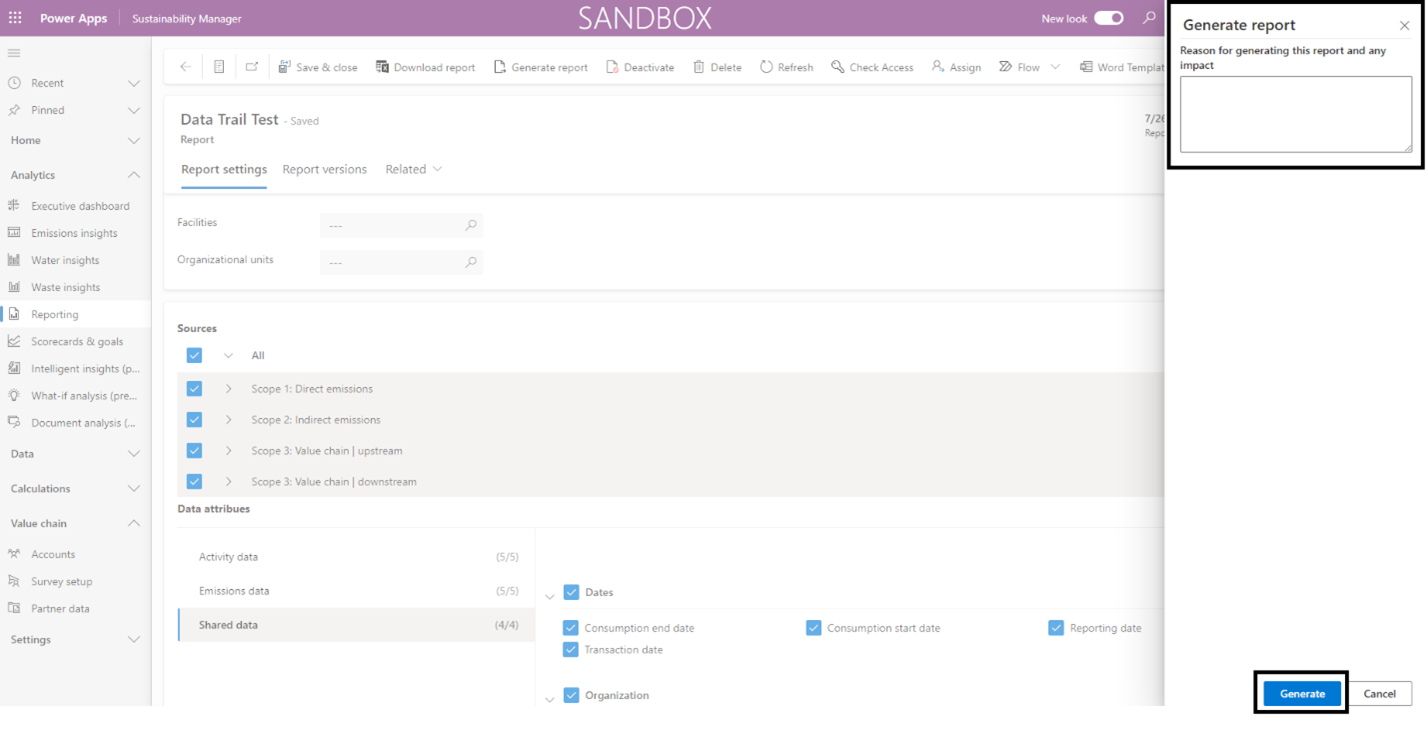Expand Scope 1: Direct emissions row

tap(228, 388)
